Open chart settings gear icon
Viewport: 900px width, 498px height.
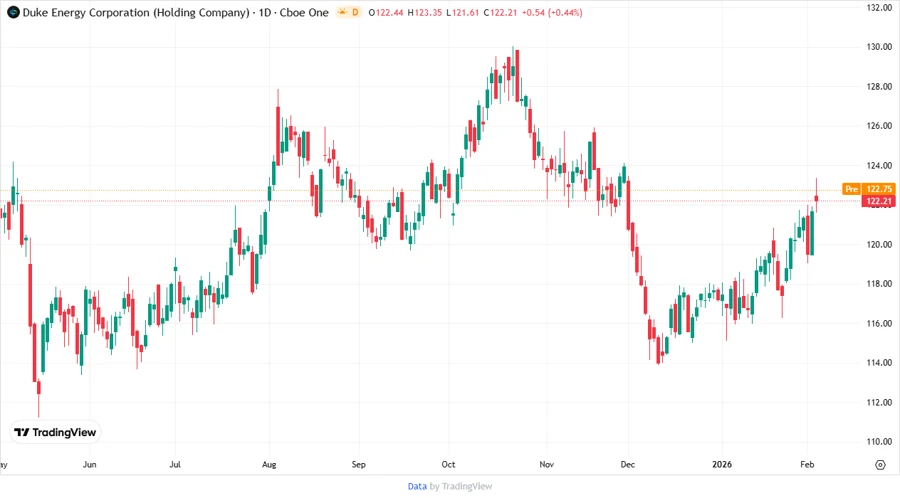click(x=880, y=465)
